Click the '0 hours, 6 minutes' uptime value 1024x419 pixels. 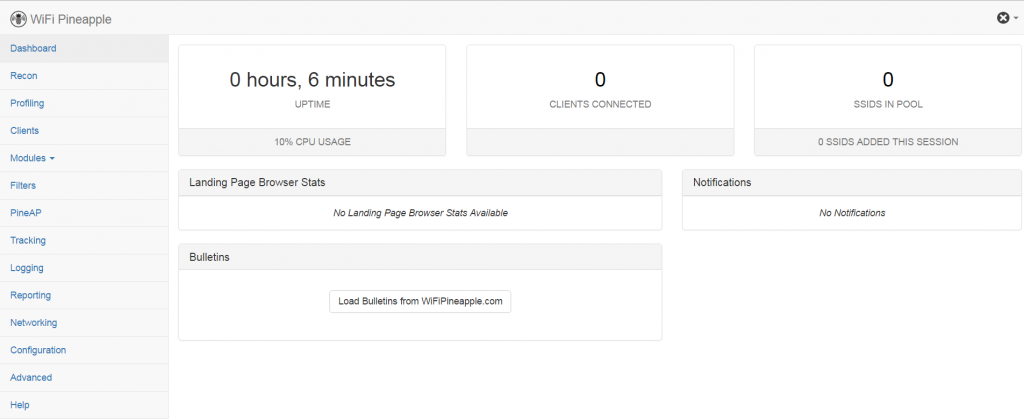tap(312, 80)
